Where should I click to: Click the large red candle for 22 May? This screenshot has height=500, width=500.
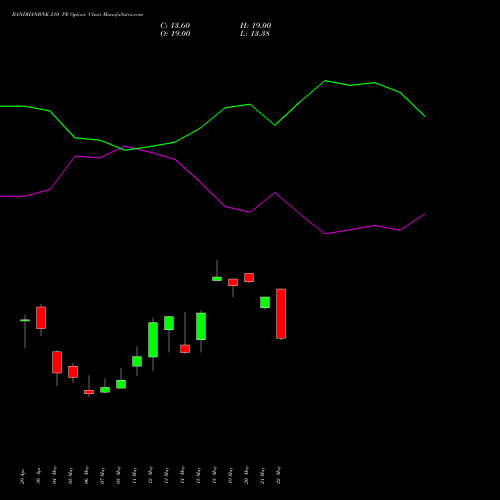(281, 314)
